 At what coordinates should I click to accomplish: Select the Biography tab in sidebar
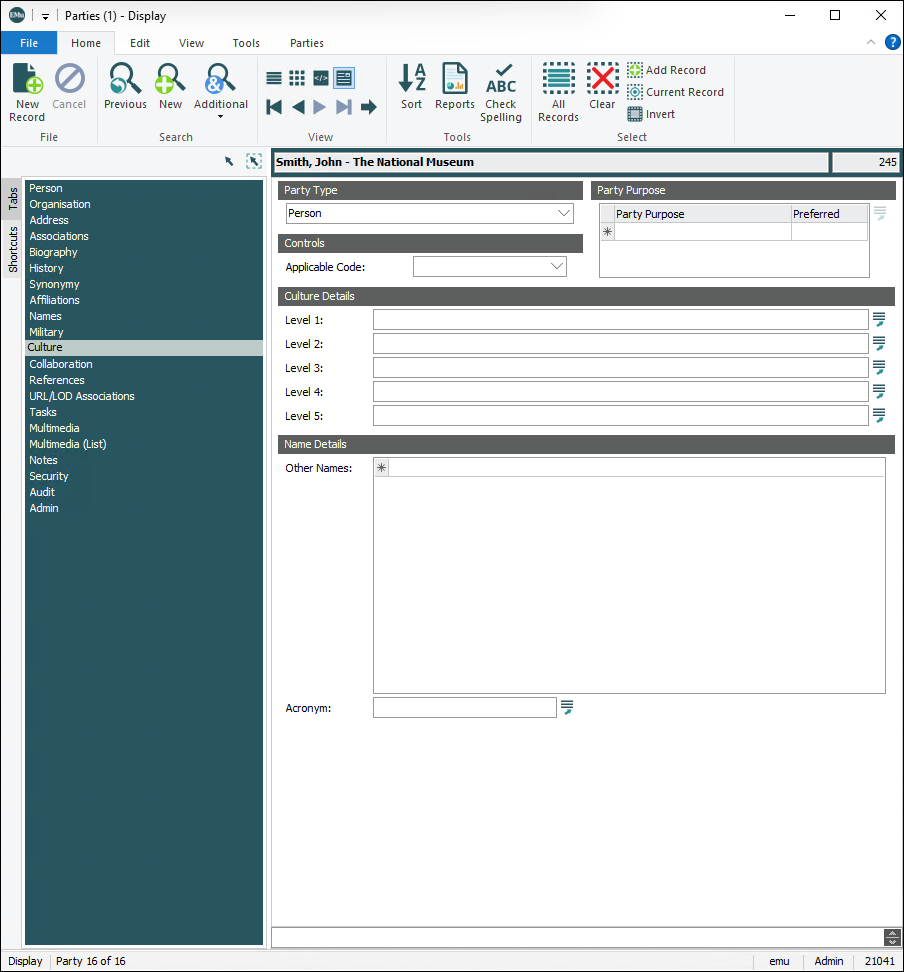coord(53,252)
